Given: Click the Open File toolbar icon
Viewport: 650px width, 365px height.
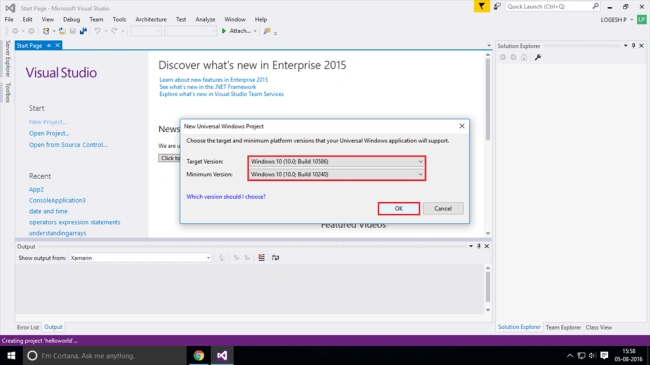Looking at the screenshot, I should (62, 31).
